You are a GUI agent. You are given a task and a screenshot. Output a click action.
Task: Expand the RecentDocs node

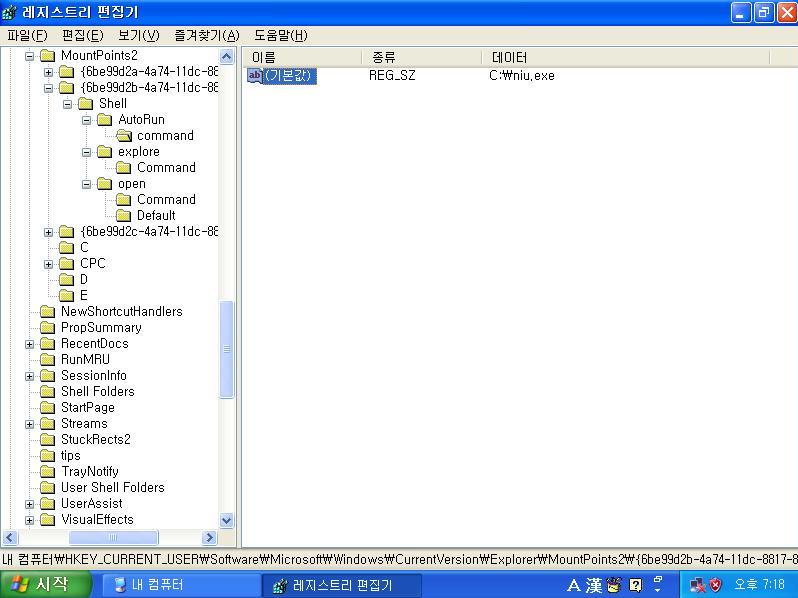tap(30, 344)
